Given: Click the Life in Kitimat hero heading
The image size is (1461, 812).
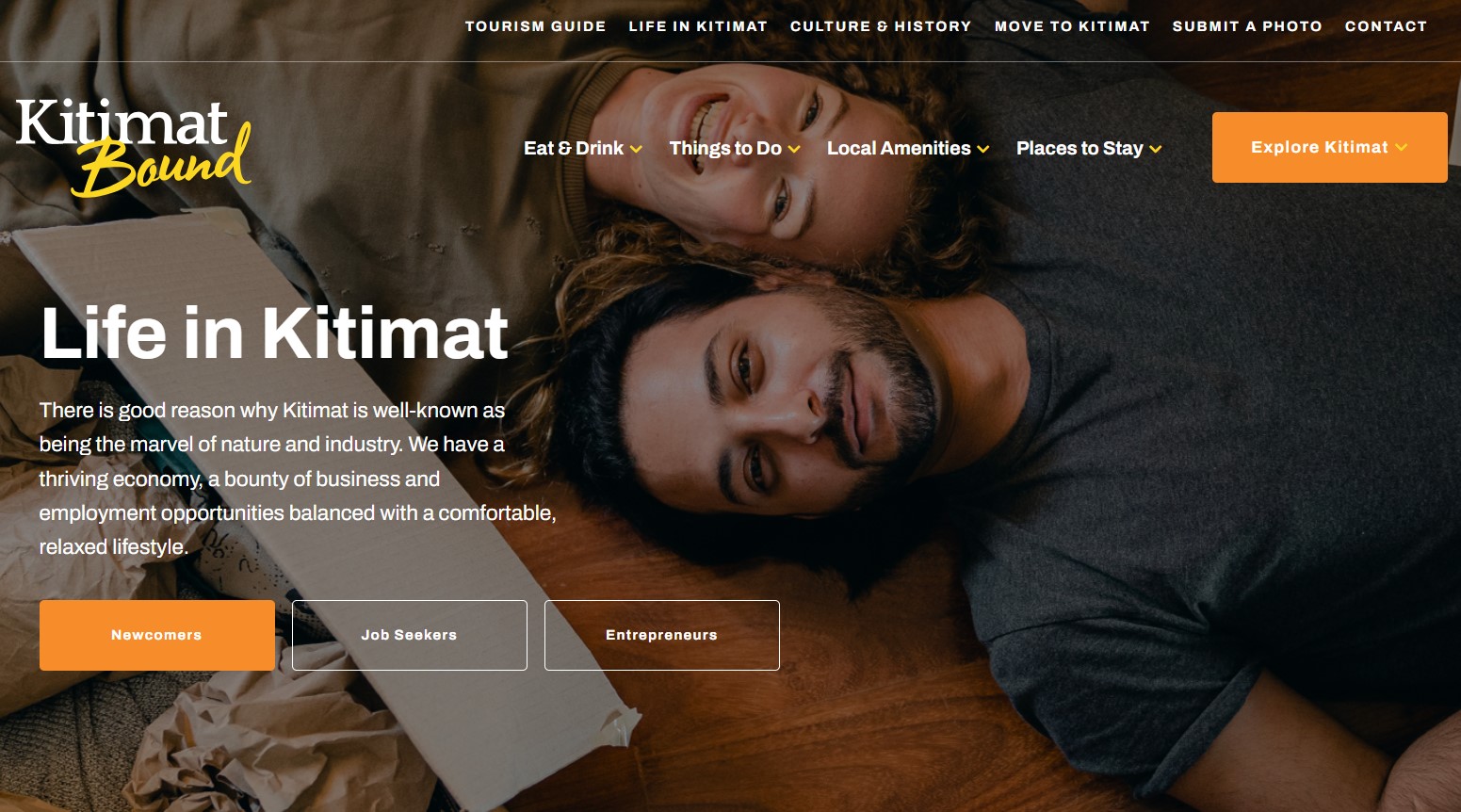Looking at the screenshot, I should click(x=275, y=333).
